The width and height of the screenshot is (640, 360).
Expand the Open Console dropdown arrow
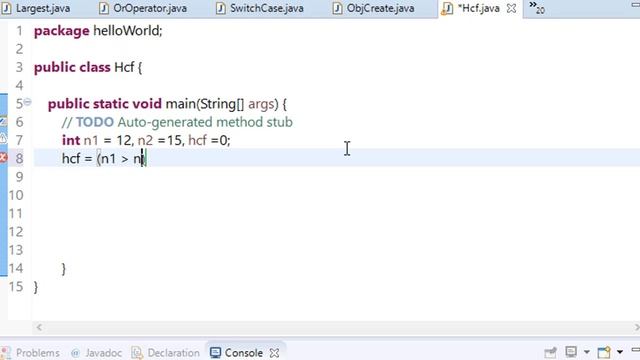pos(620,352)
